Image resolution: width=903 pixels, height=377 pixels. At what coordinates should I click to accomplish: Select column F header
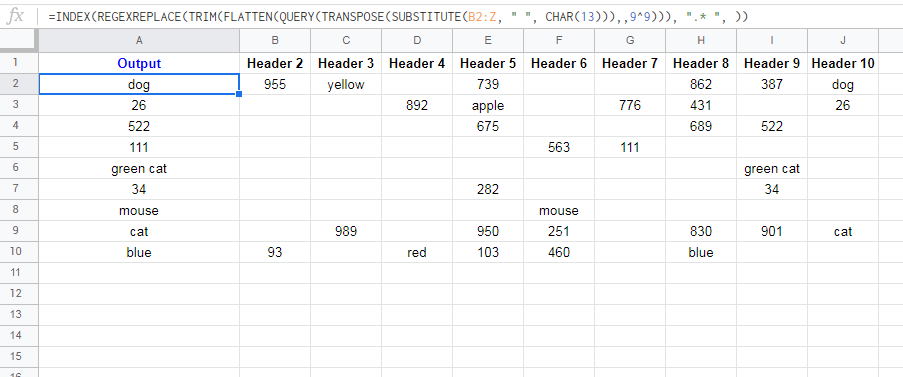559,40
